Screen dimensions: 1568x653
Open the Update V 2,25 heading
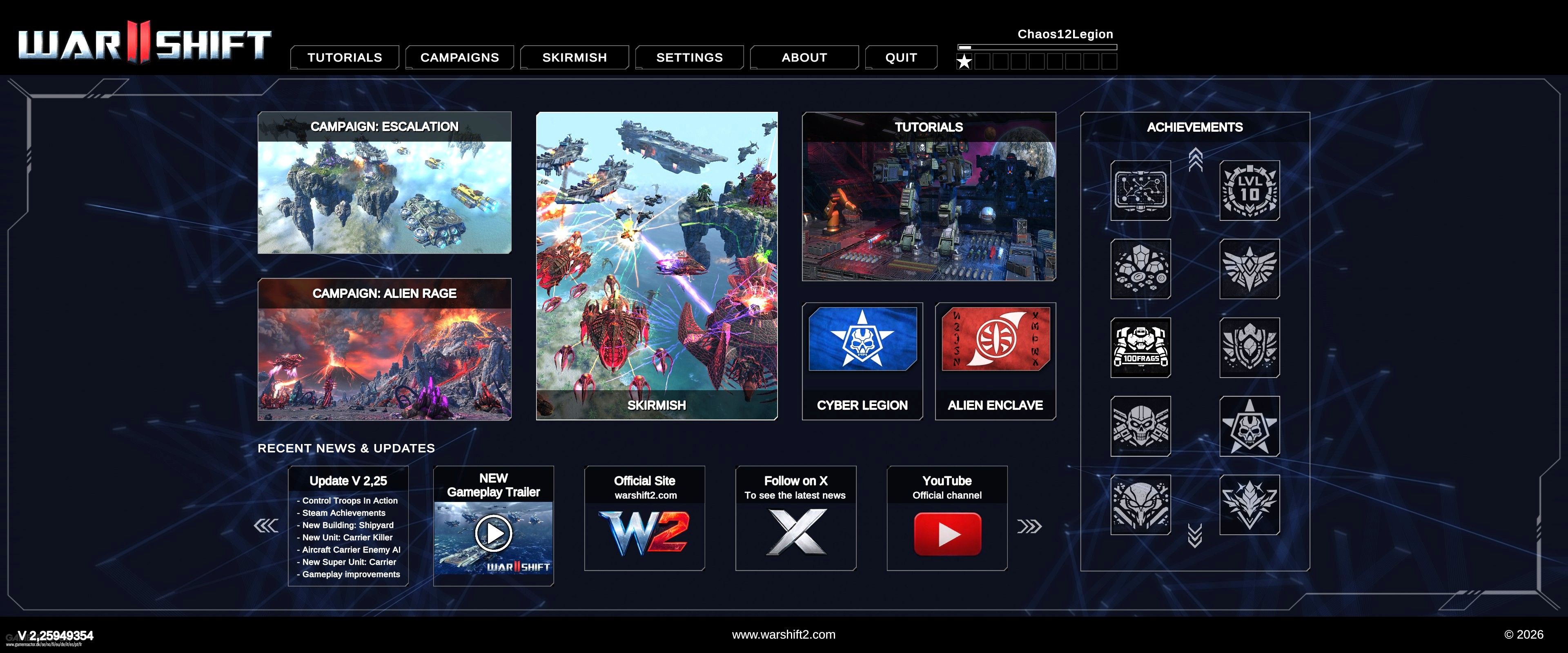[x=348, y=481]
